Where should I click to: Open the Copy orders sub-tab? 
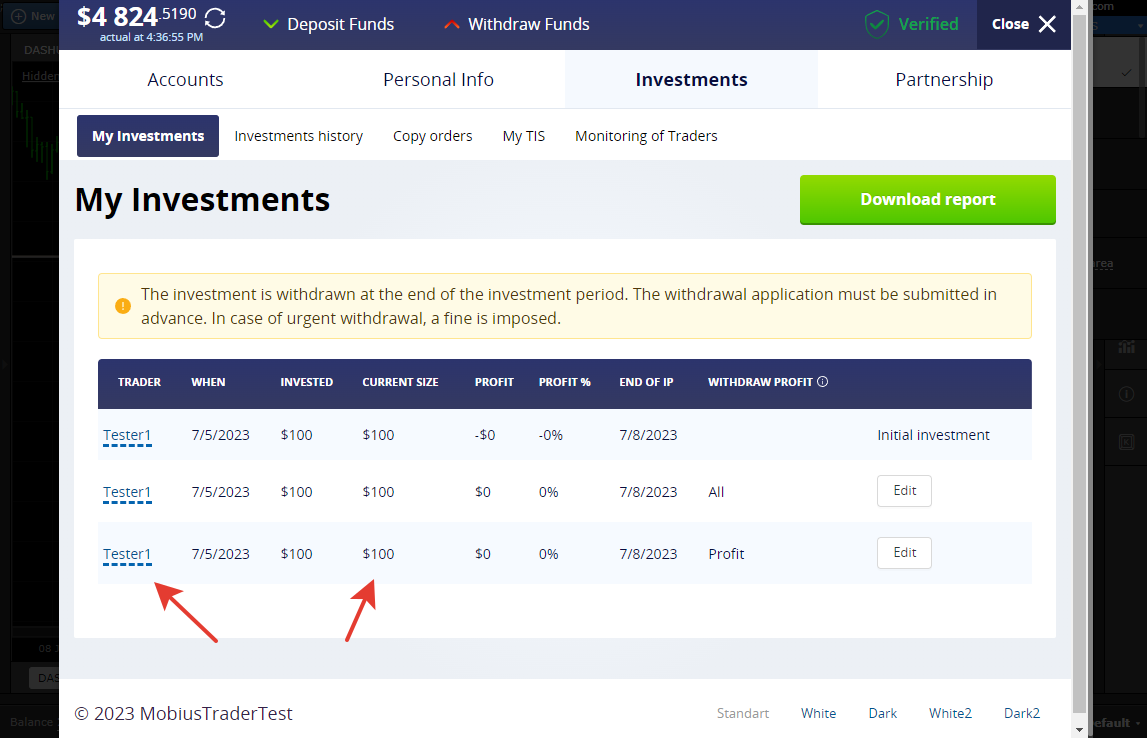[432, 136]
